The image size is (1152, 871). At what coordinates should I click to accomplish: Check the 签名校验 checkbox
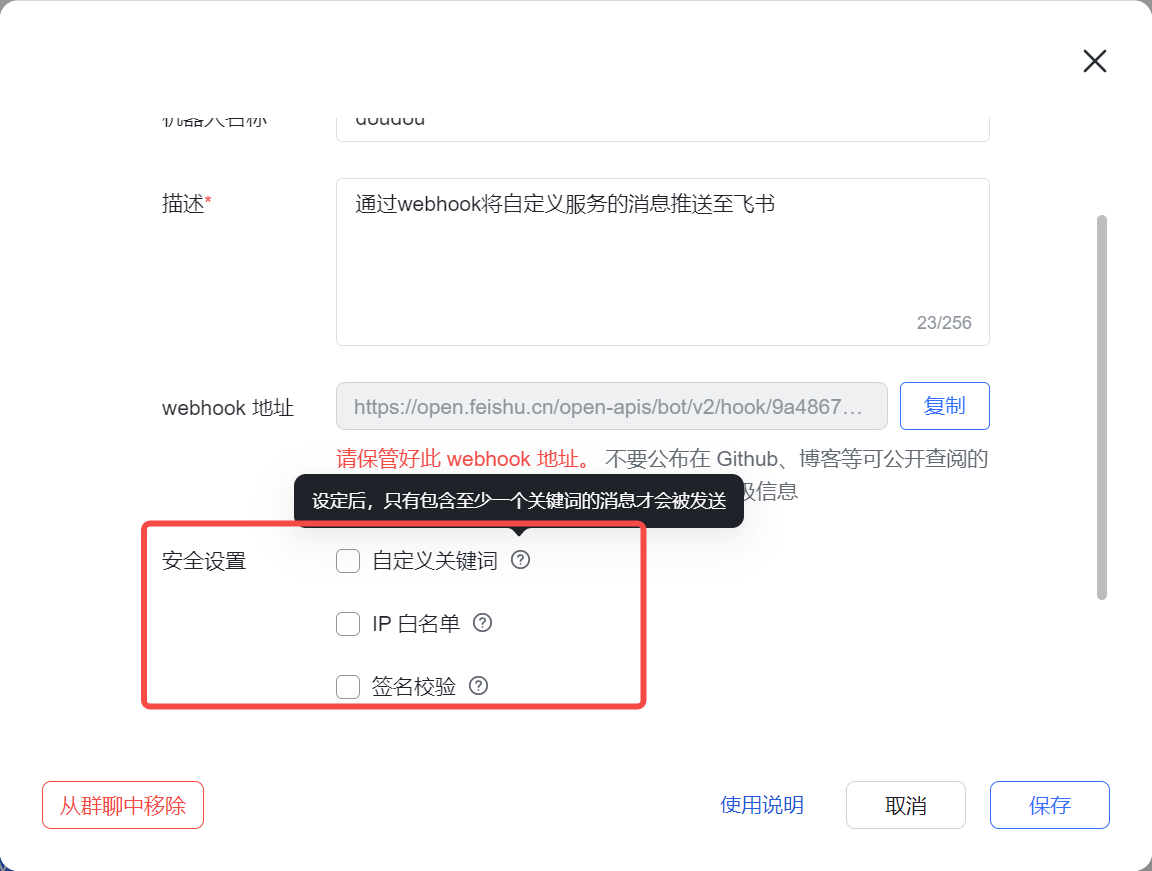[348, 687]
